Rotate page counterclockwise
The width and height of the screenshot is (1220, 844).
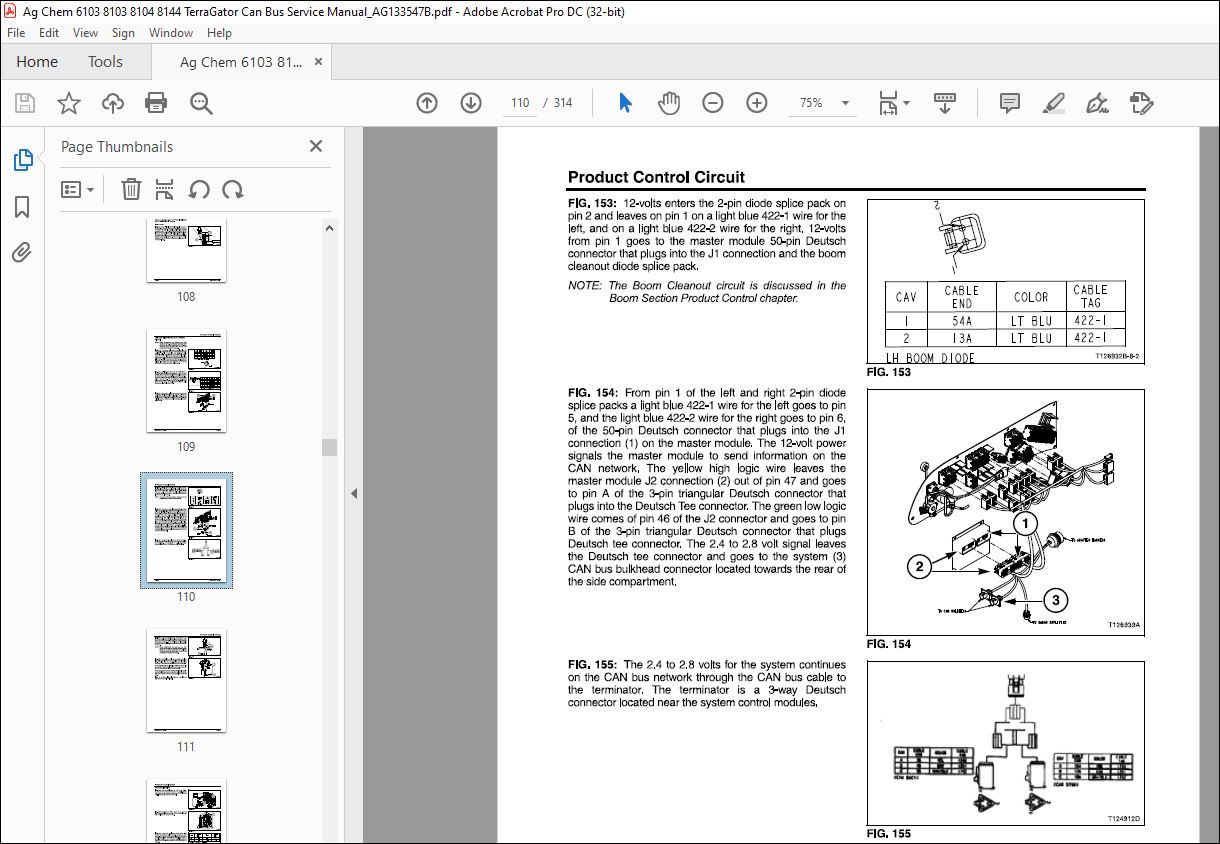pos(199,189)
